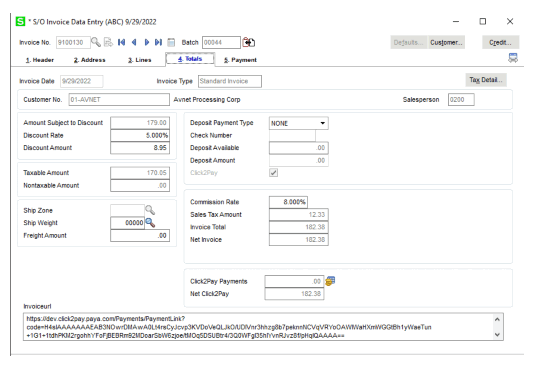546x366 pixels.
Task: Click the Net Invoice field
Action: coord(299,240)
